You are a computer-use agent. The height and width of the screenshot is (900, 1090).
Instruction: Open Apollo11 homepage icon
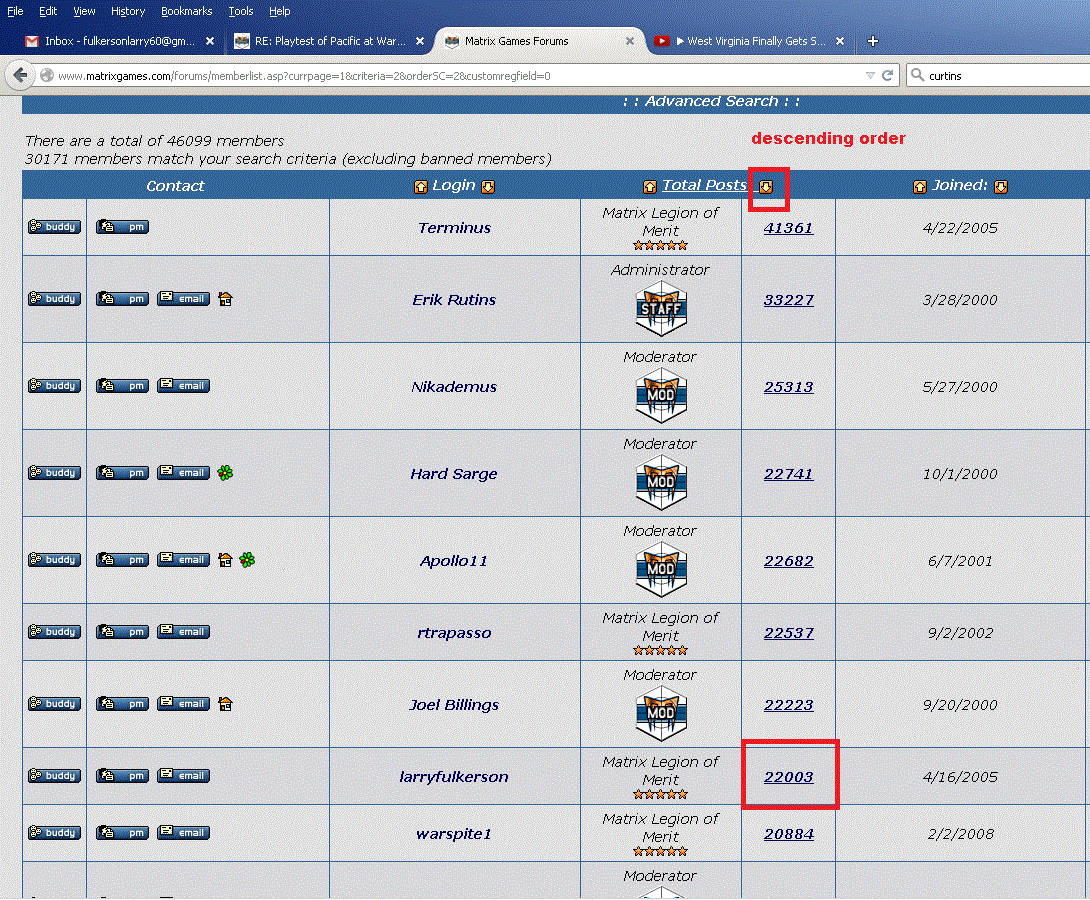pyautogui.click(x=225, y=559)
